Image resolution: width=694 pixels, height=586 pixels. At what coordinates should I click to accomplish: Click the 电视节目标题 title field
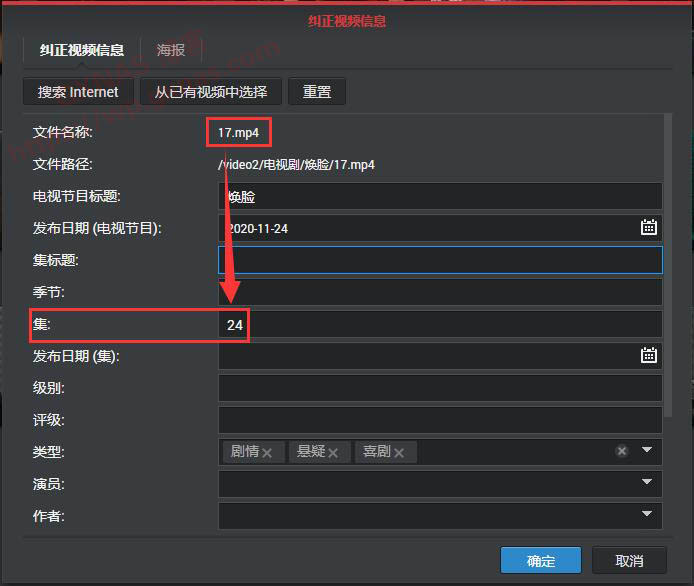pyautogui.click(x=440, y=196)
